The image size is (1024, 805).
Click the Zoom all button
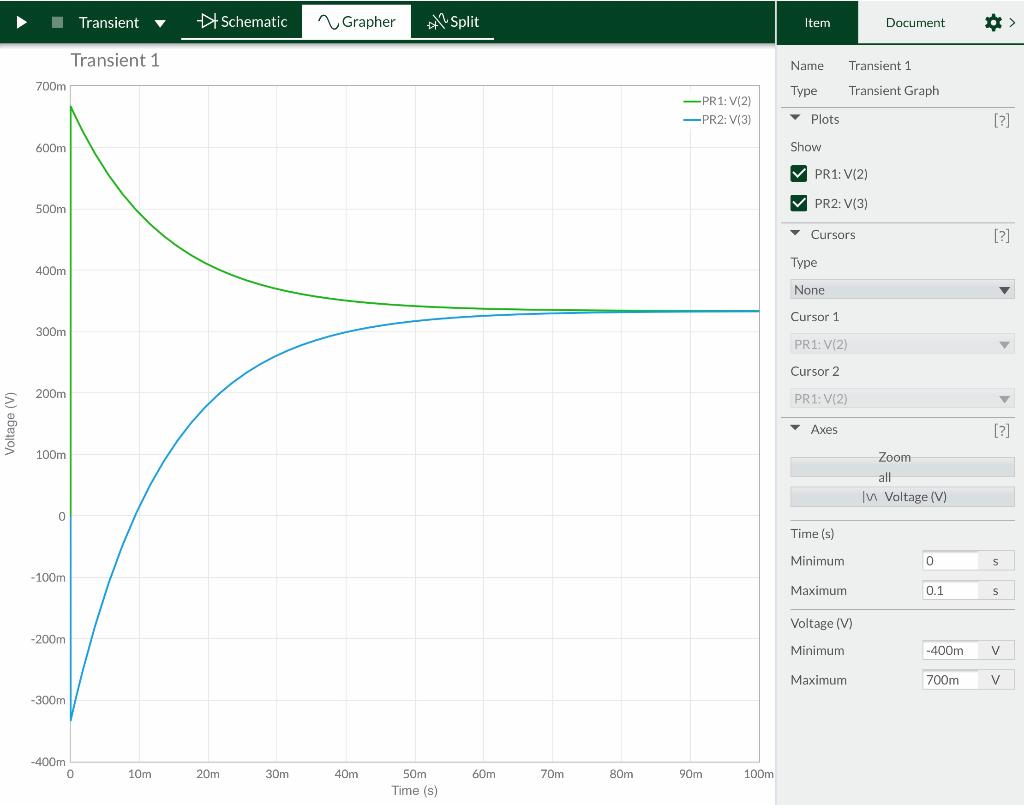[x=901, y=467]
